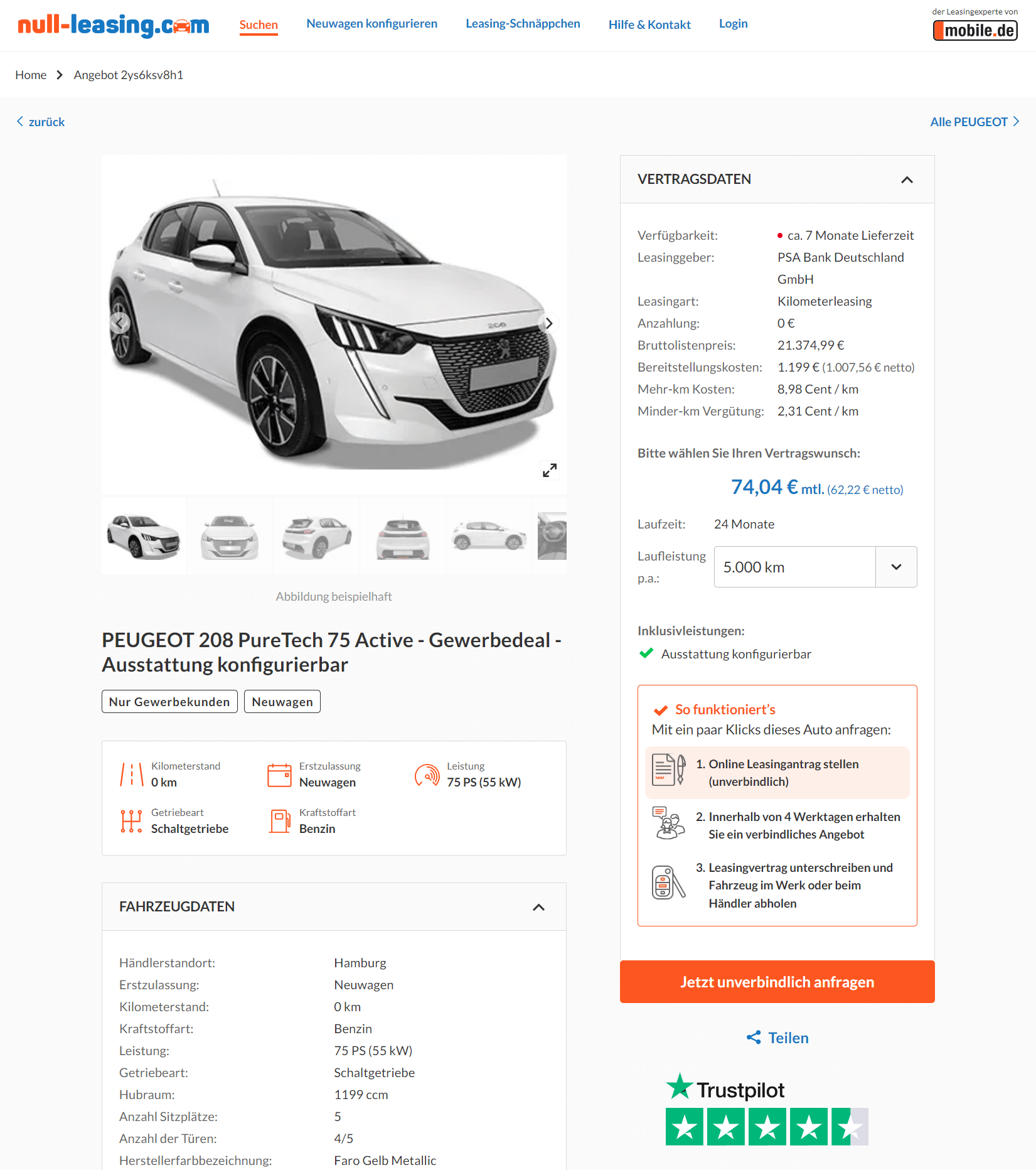The height and width of the screenshot is (1170, 1036).
Task: Show previous car image arrow
Action: coord(119,323)
